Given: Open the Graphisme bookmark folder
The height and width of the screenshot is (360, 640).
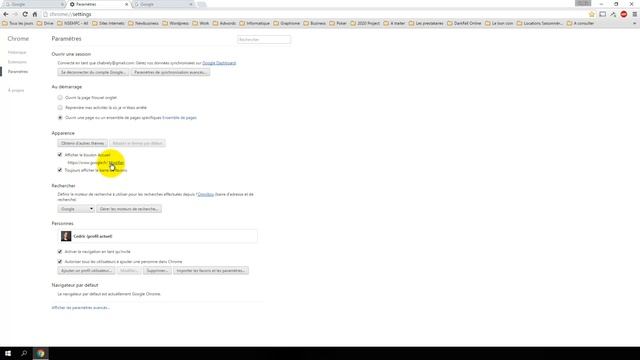Looking at the screenshot, I should pos(287,23).
